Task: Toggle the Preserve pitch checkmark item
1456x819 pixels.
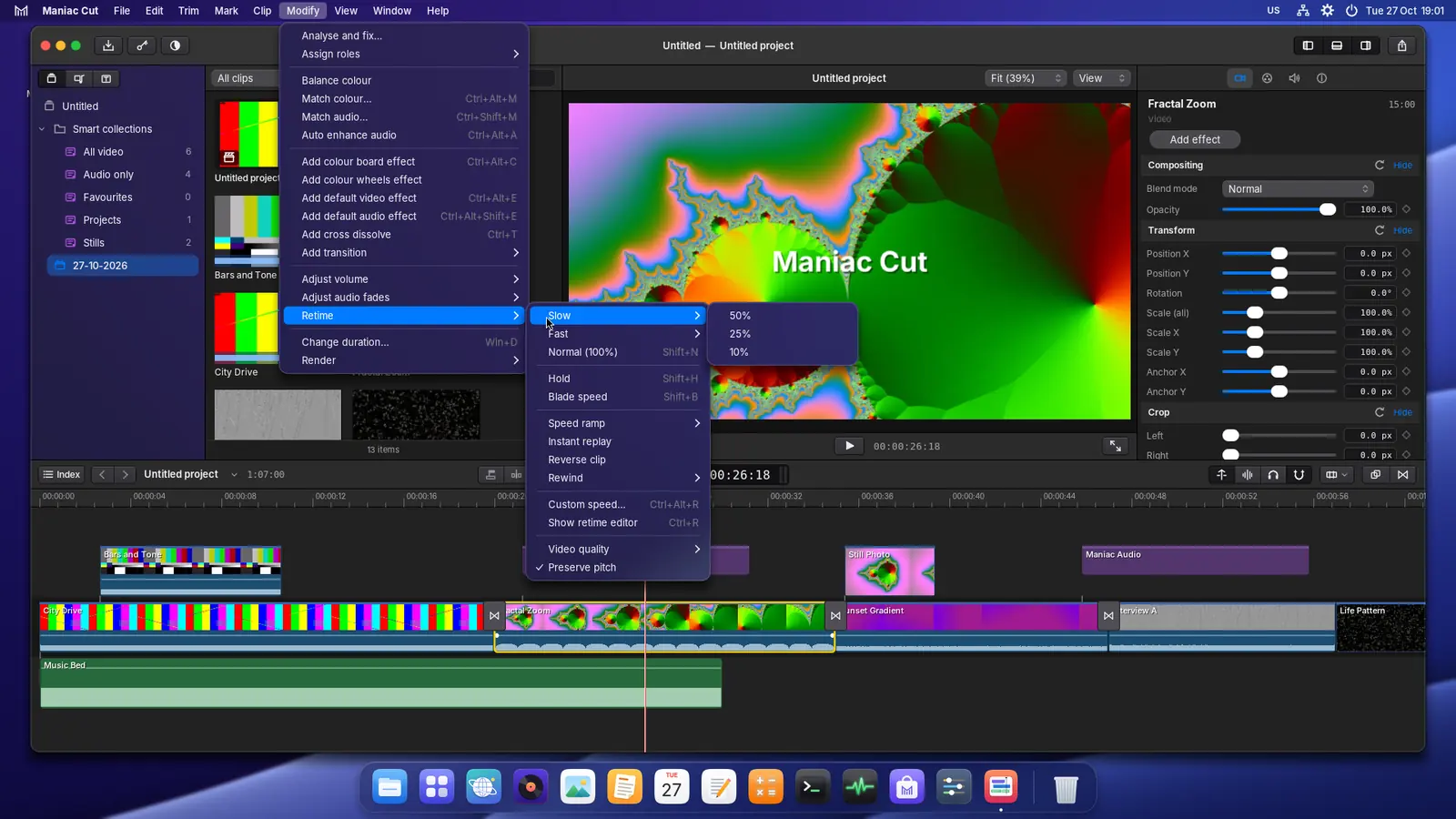Action: (x=618, y=568)
